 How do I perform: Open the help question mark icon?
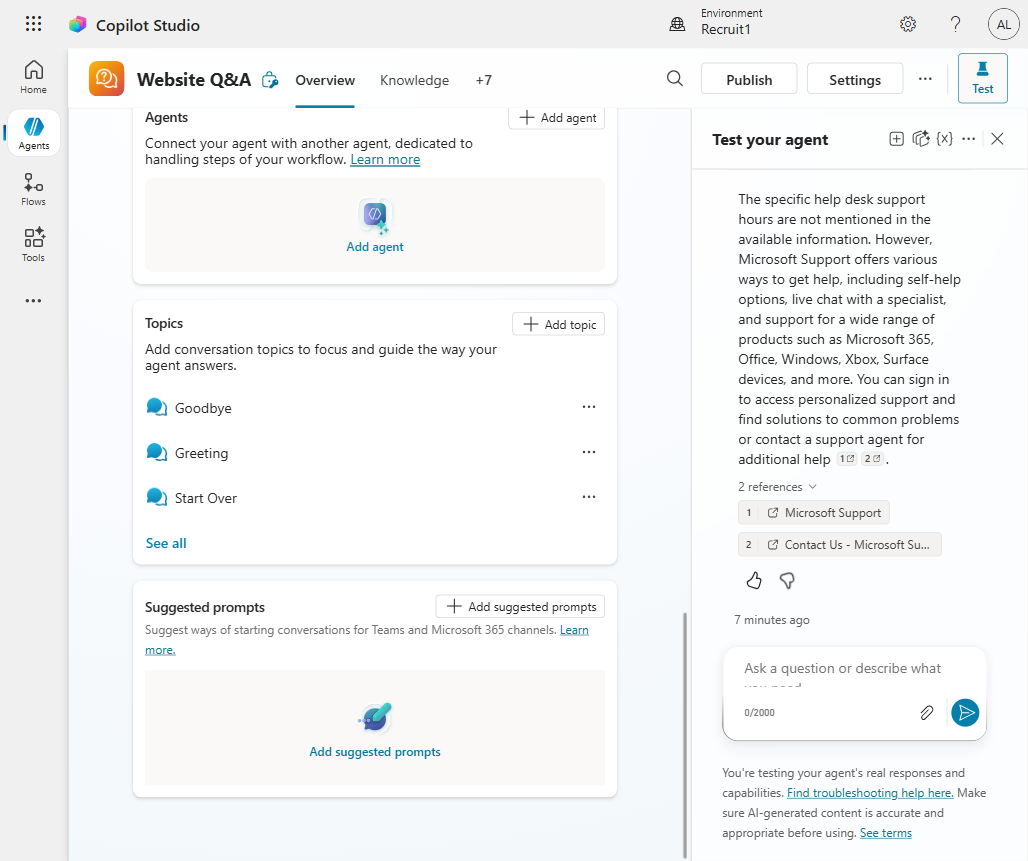955,24
